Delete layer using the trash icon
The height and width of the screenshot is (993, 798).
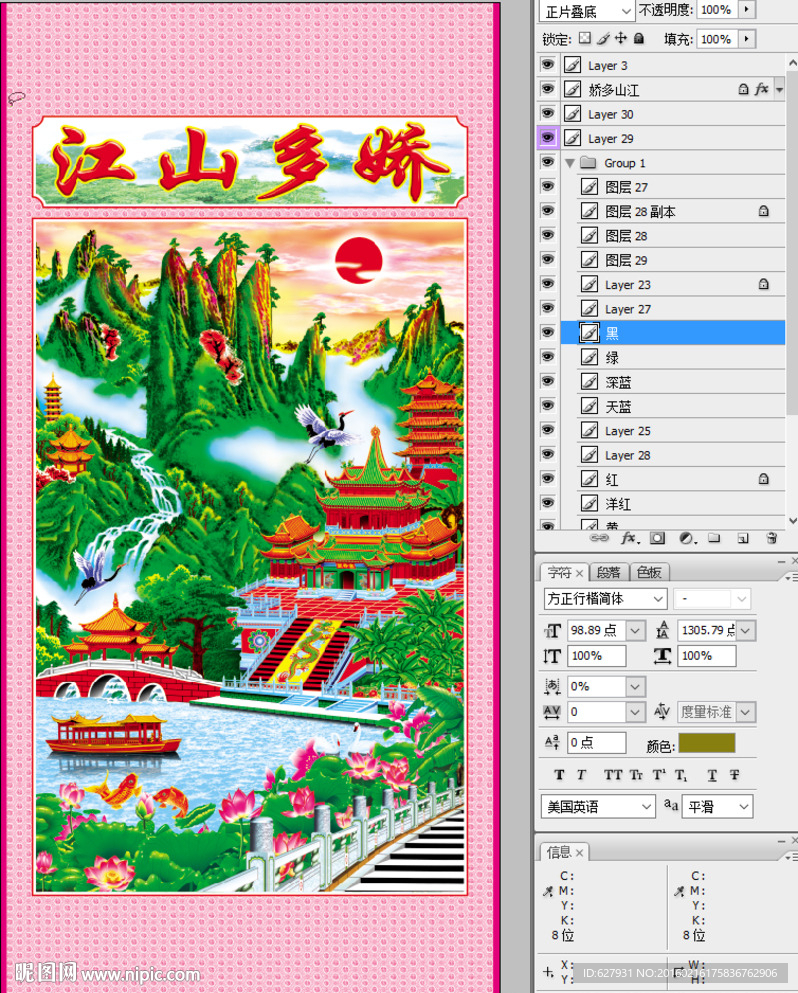tap(771, 538)
